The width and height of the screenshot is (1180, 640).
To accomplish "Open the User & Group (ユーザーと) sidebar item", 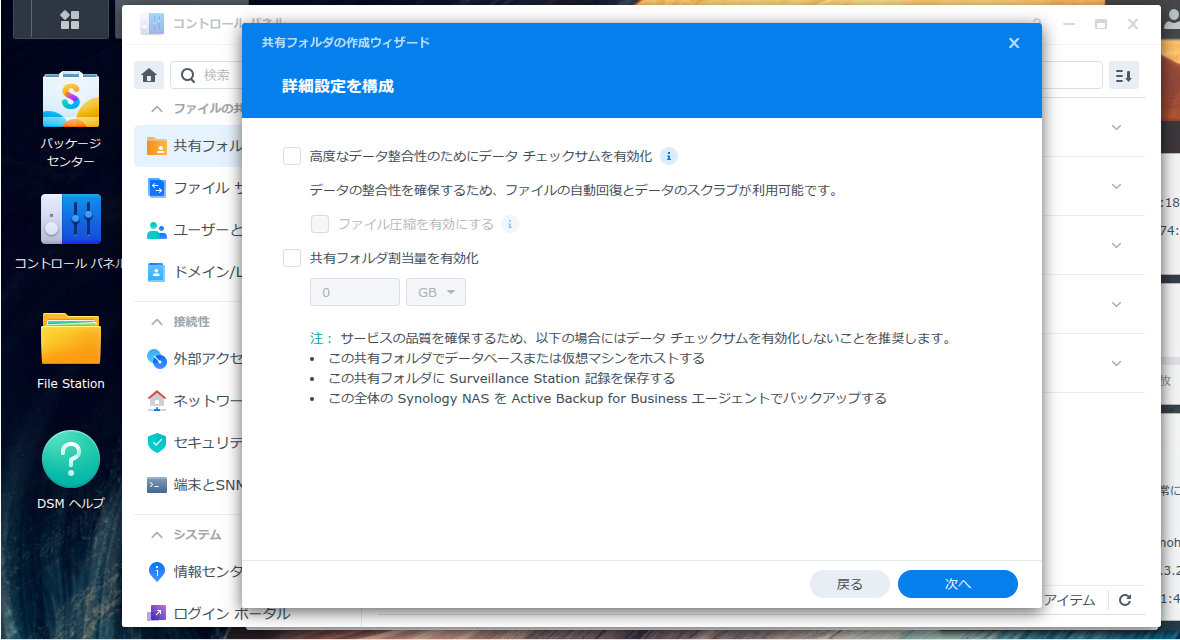I will [188, 230].
